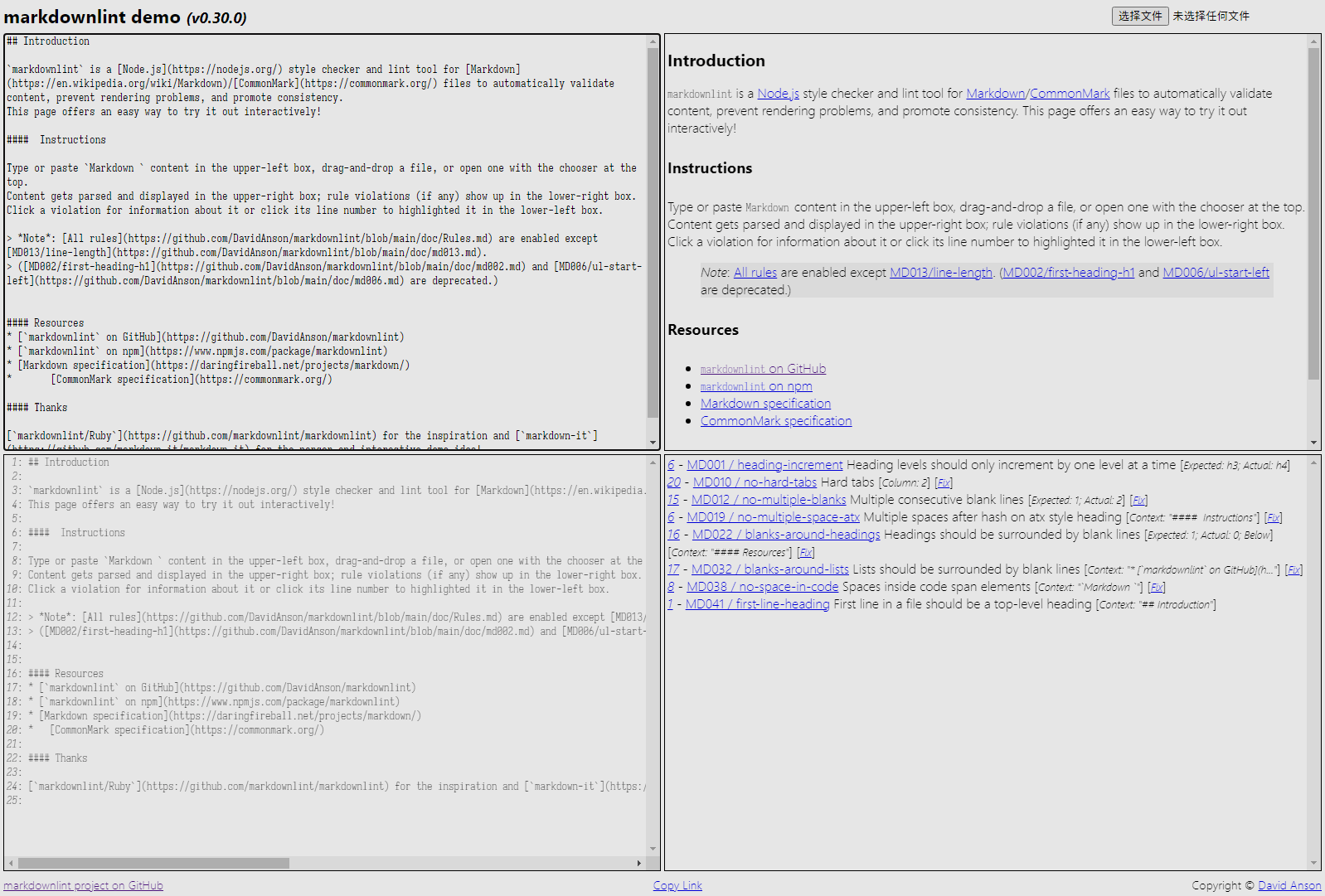Jump to line 15 for MD012 violation
The width and height of the screenshot is (1325, 896).
(673, 500)
